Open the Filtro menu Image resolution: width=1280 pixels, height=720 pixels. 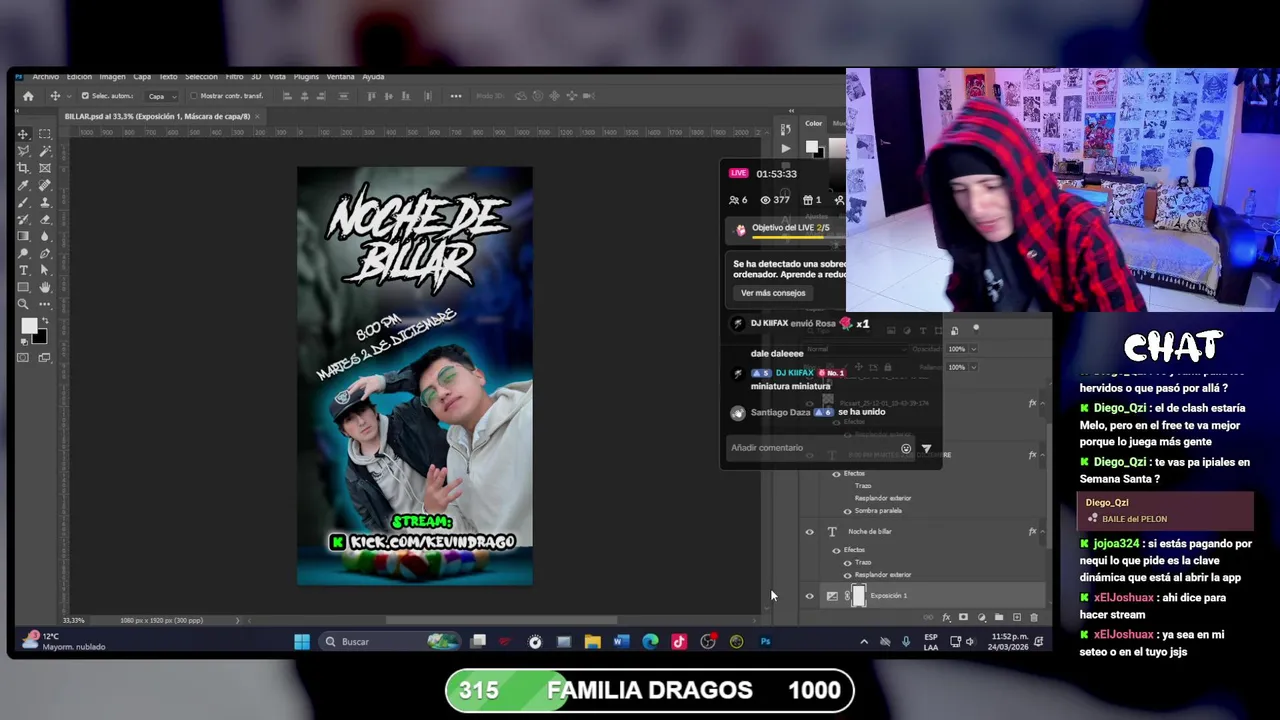(x=234, y=77)
